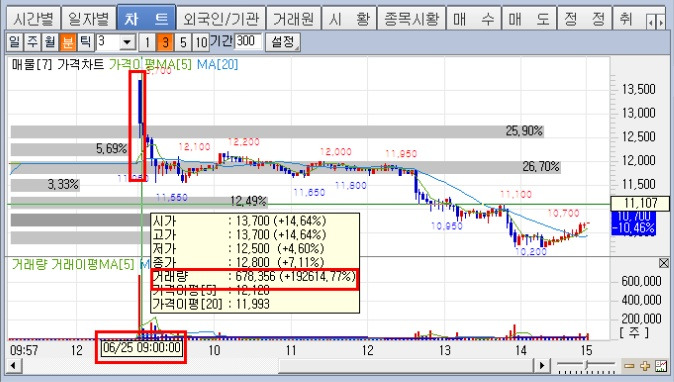Click the 기간 field showing 300
The height and width of the screenshot is (382, 674).
click(x=248, y=42)
